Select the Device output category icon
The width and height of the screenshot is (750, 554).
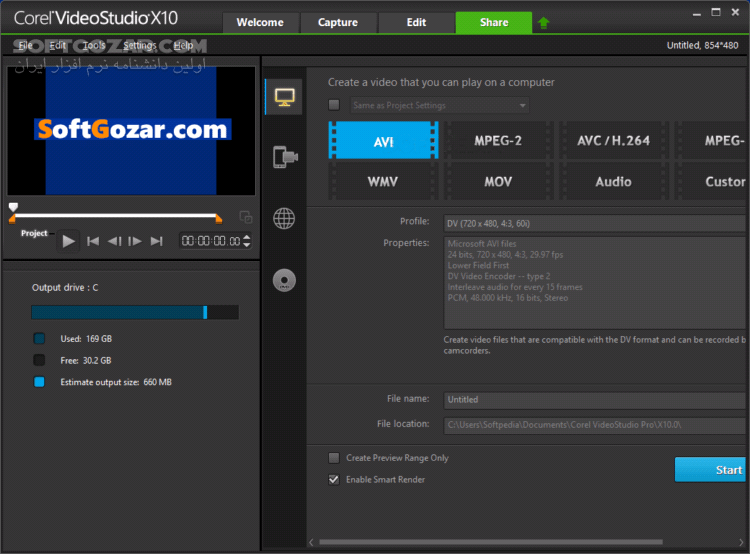pos(284,157)
